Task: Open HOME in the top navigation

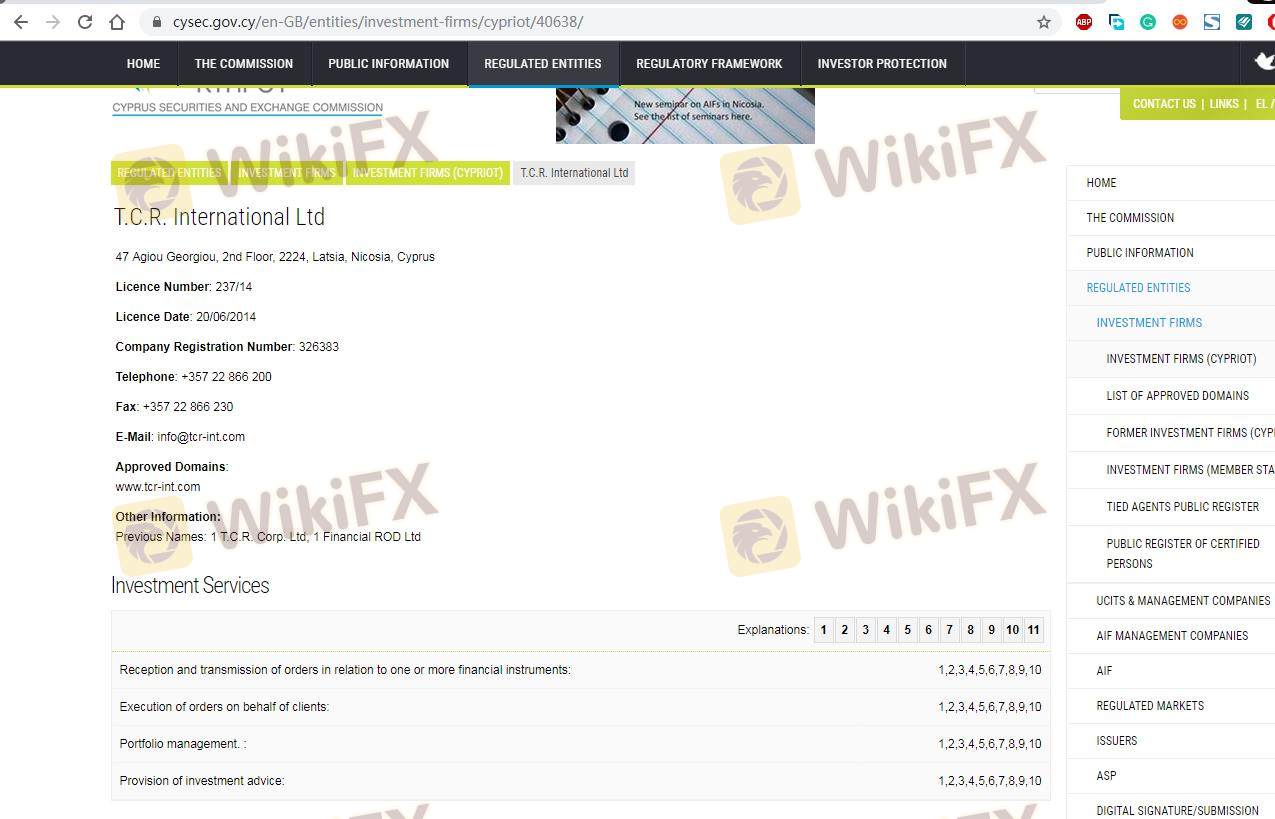Action: coord(143,63)
